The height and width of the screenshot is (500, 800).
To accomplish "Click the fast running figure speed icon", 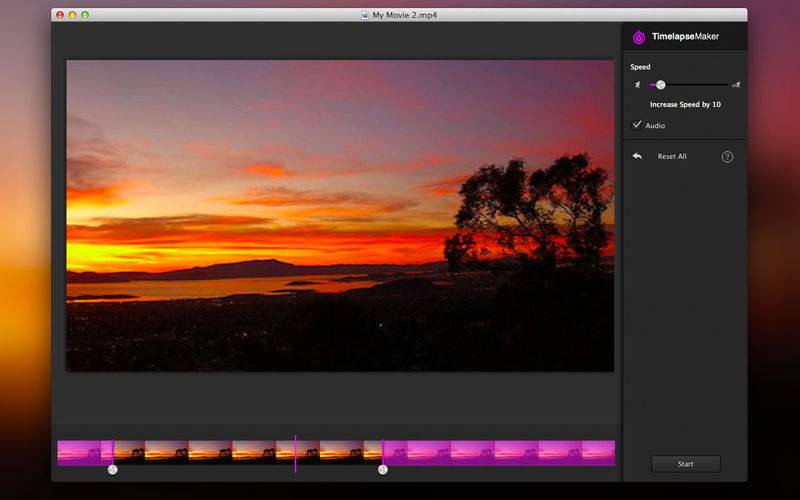I will 736,85.
